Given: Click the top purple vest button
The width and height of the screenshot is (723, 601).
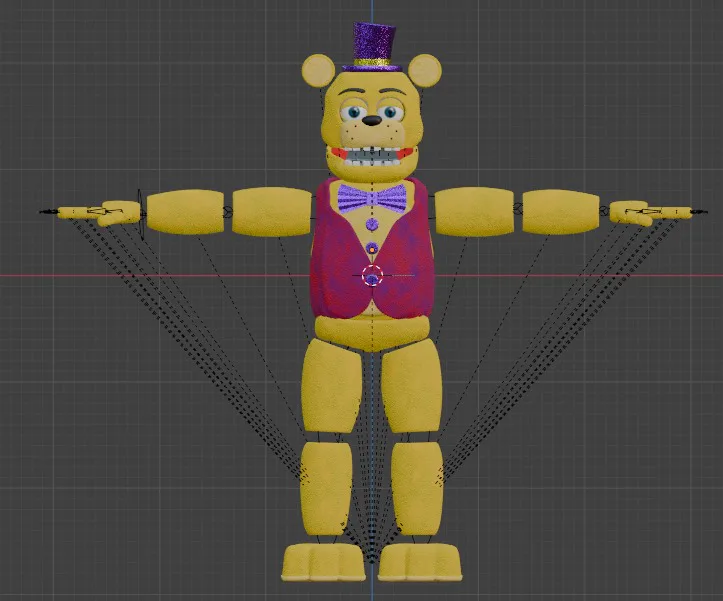Looking at the screenshot, I should (372, 225).
